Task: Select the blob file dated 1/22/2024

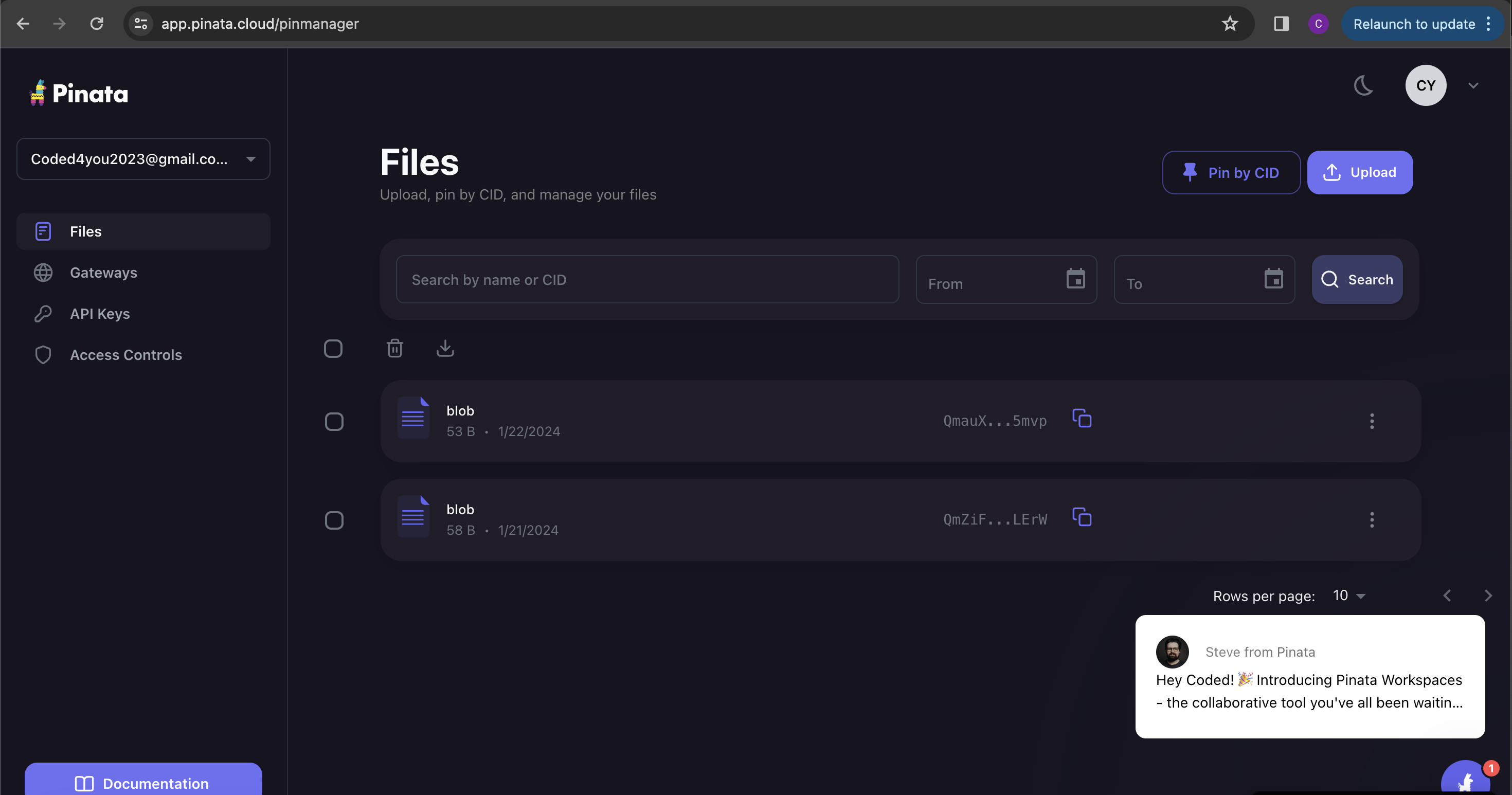Action: [334, 421]
